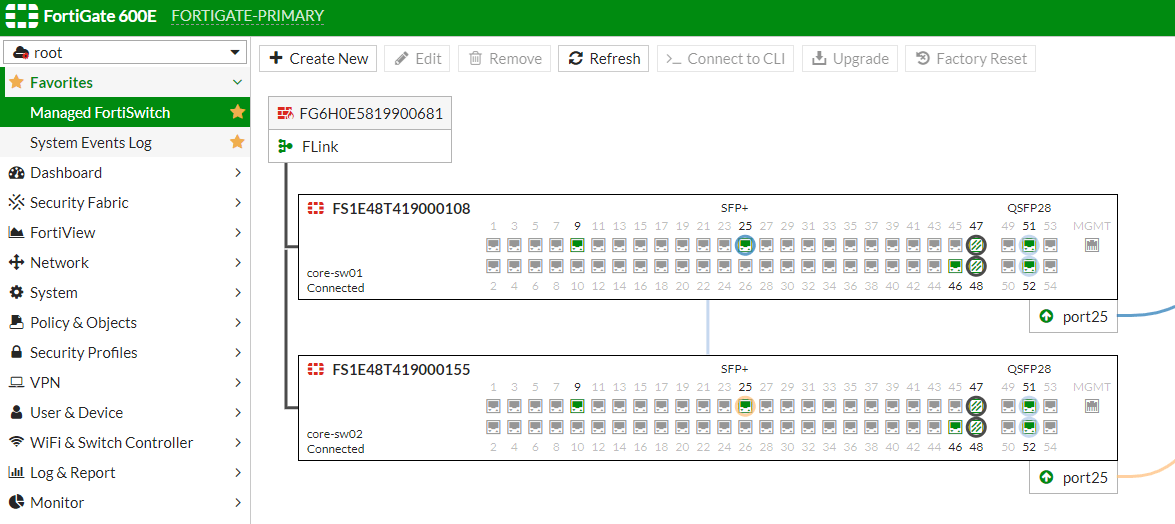Screen dimensions: 1175x524
Task: Click the Policy & Objects icon
Action: click(x=16, y=322)
